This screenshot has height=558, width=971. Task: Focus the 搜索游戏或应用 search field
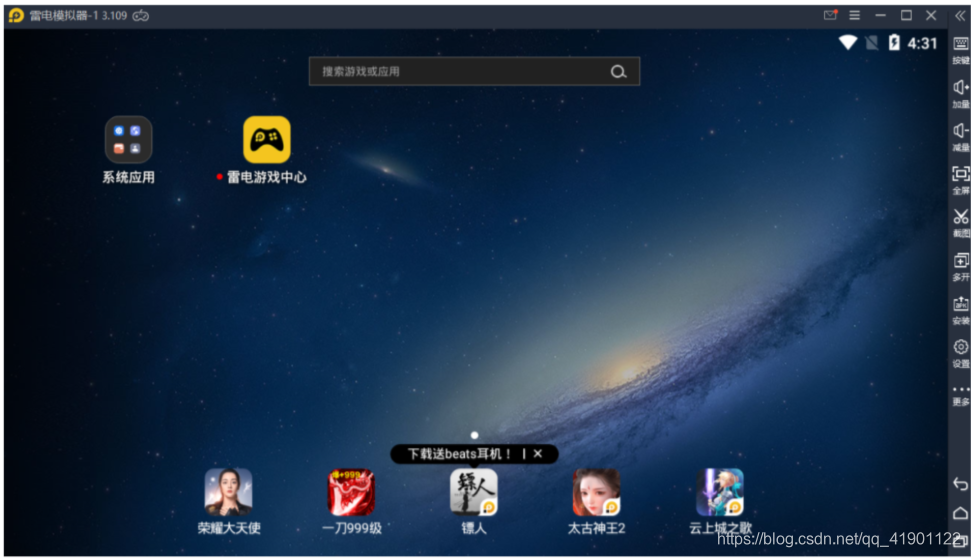[x=474, y=71]
